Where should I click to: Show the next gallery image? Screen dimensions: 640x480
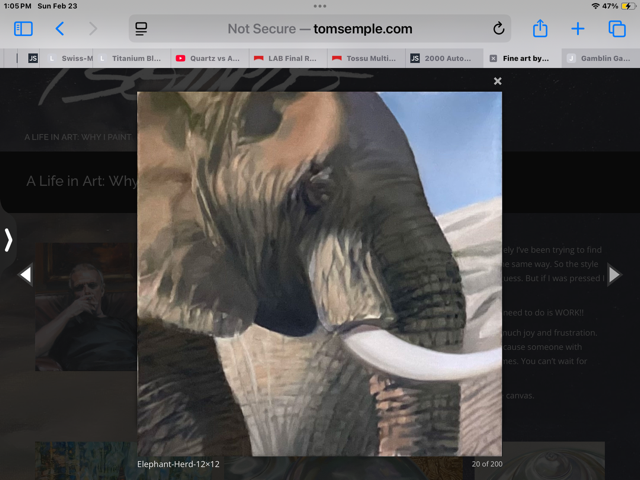(x=614, y=275)
